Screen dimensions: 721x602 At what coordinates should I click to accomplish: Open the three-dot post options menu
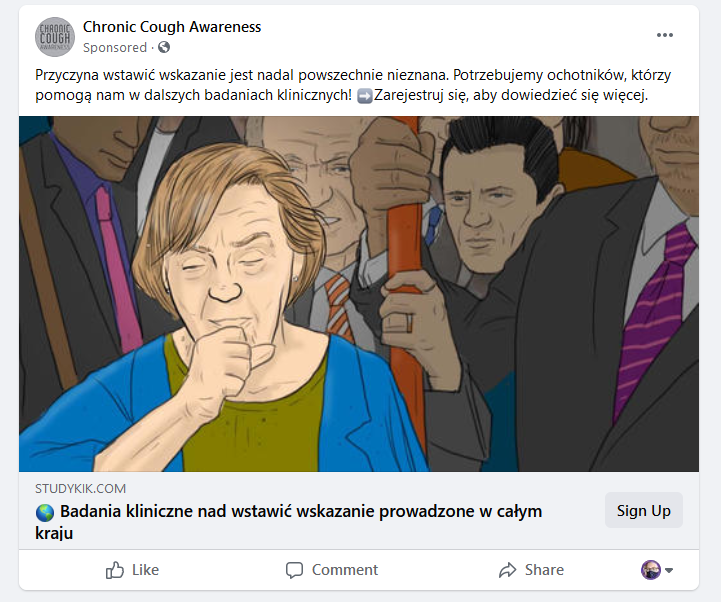coord(665,35)
